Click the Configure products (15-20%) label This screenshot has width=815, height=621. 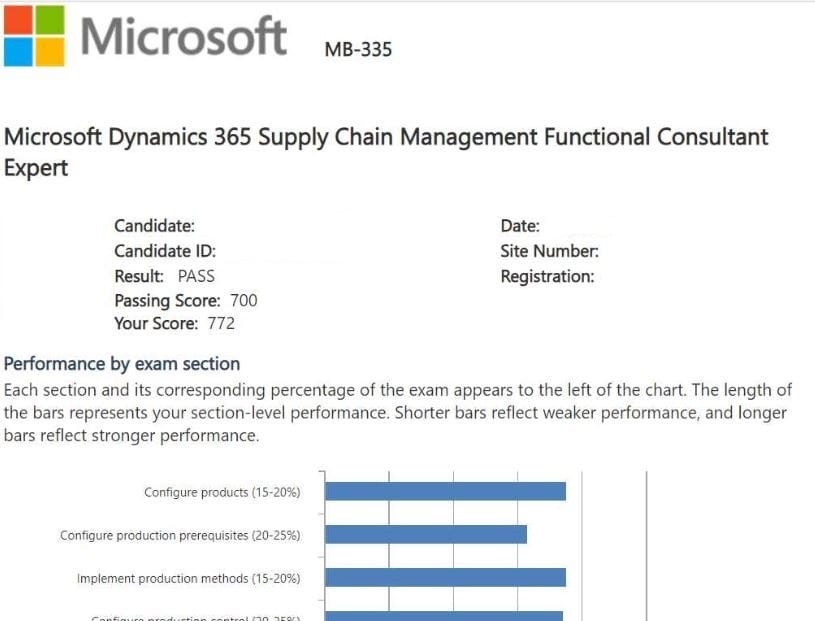tap(222, 492)
